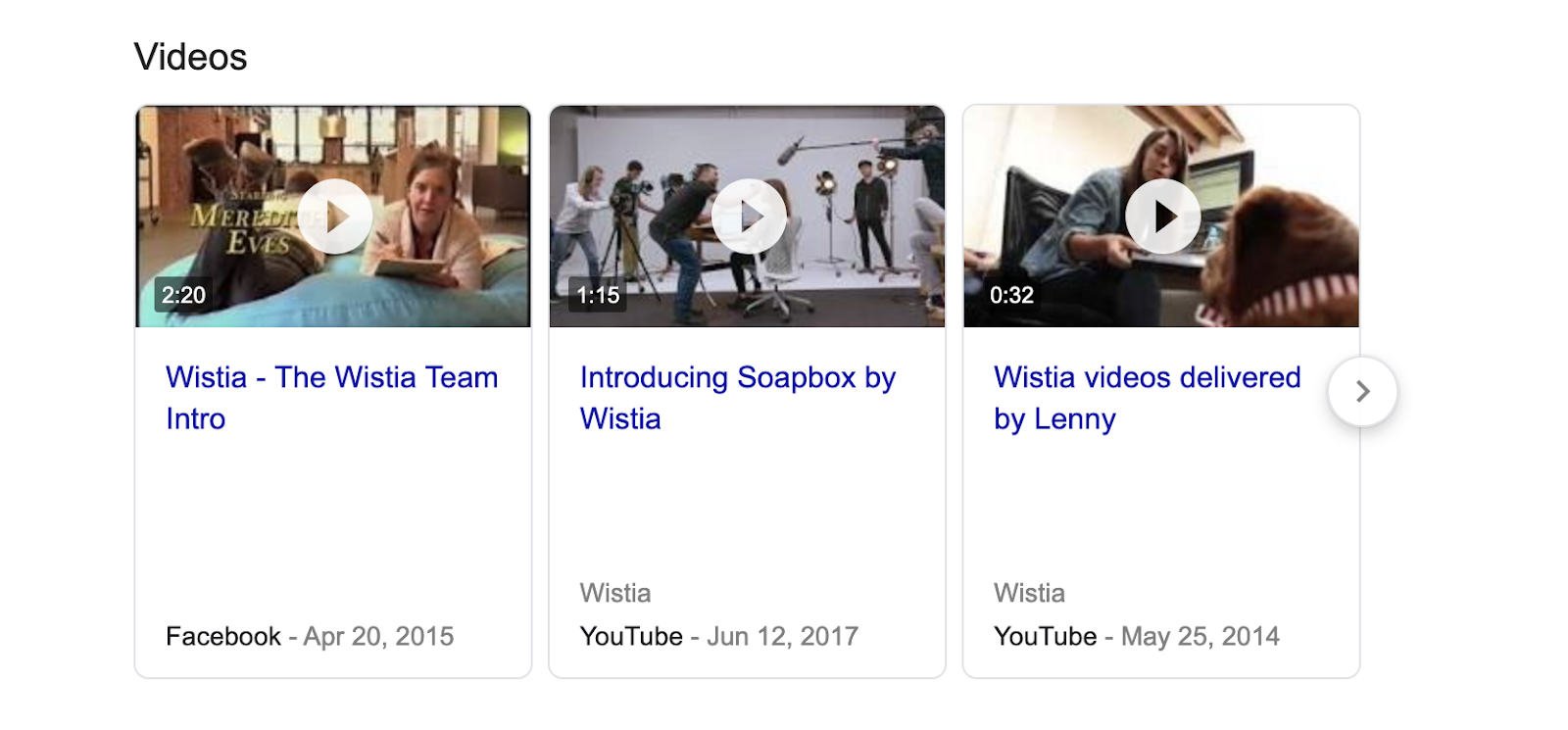This screenshot has height=730, width=1568.
Task: Play the Wistia videos delivered by Lenny video
Action: 1163,217
